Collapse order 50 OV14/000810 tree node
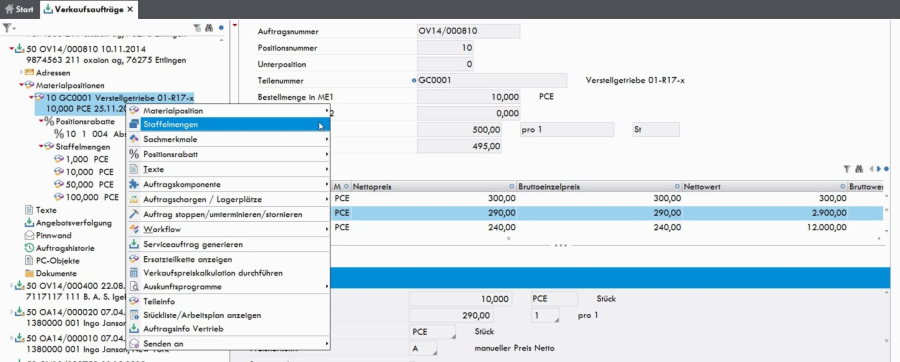 (x=12, y=49)
